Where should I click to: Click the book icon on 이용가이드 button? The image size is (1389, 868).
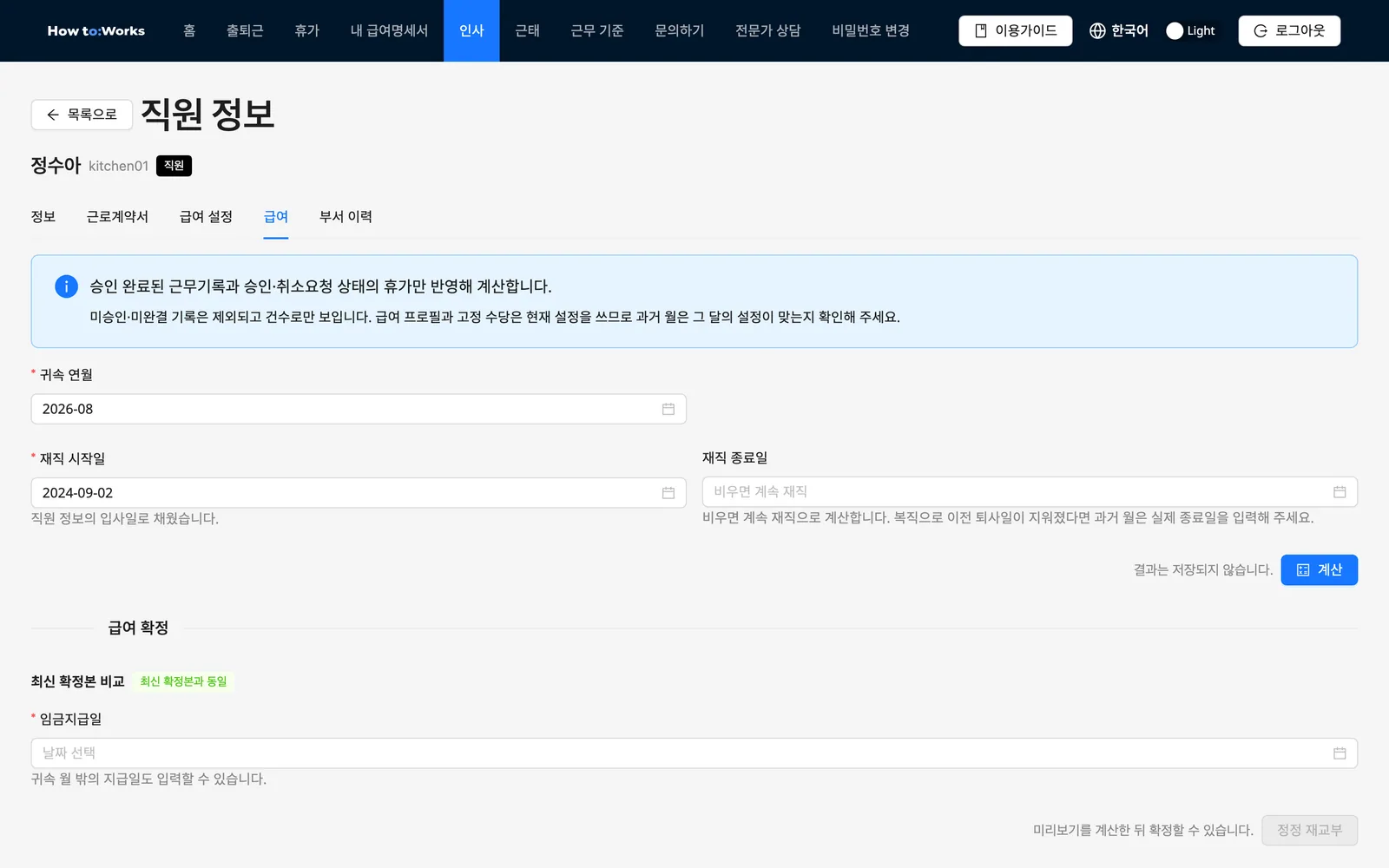coord(981,31)
